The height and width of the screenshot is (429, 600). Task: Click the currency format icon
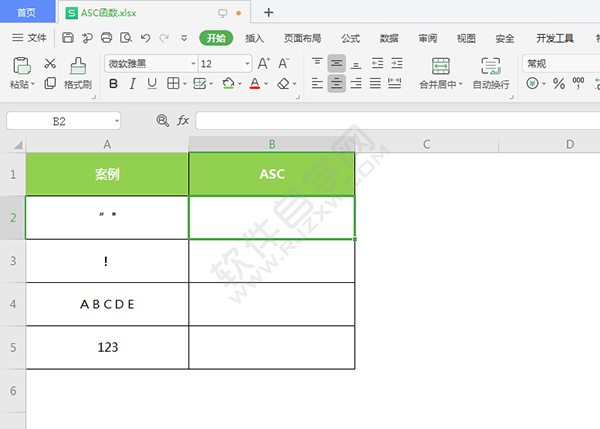pyautogui.click(x=532, y=83)
